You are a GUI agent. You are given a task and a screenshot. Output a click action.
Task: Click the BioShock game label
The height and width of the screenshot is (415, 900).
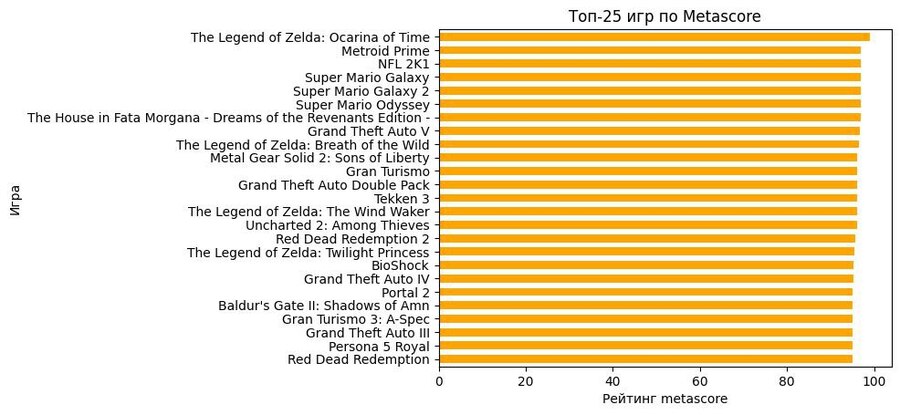tap(400, 266)
